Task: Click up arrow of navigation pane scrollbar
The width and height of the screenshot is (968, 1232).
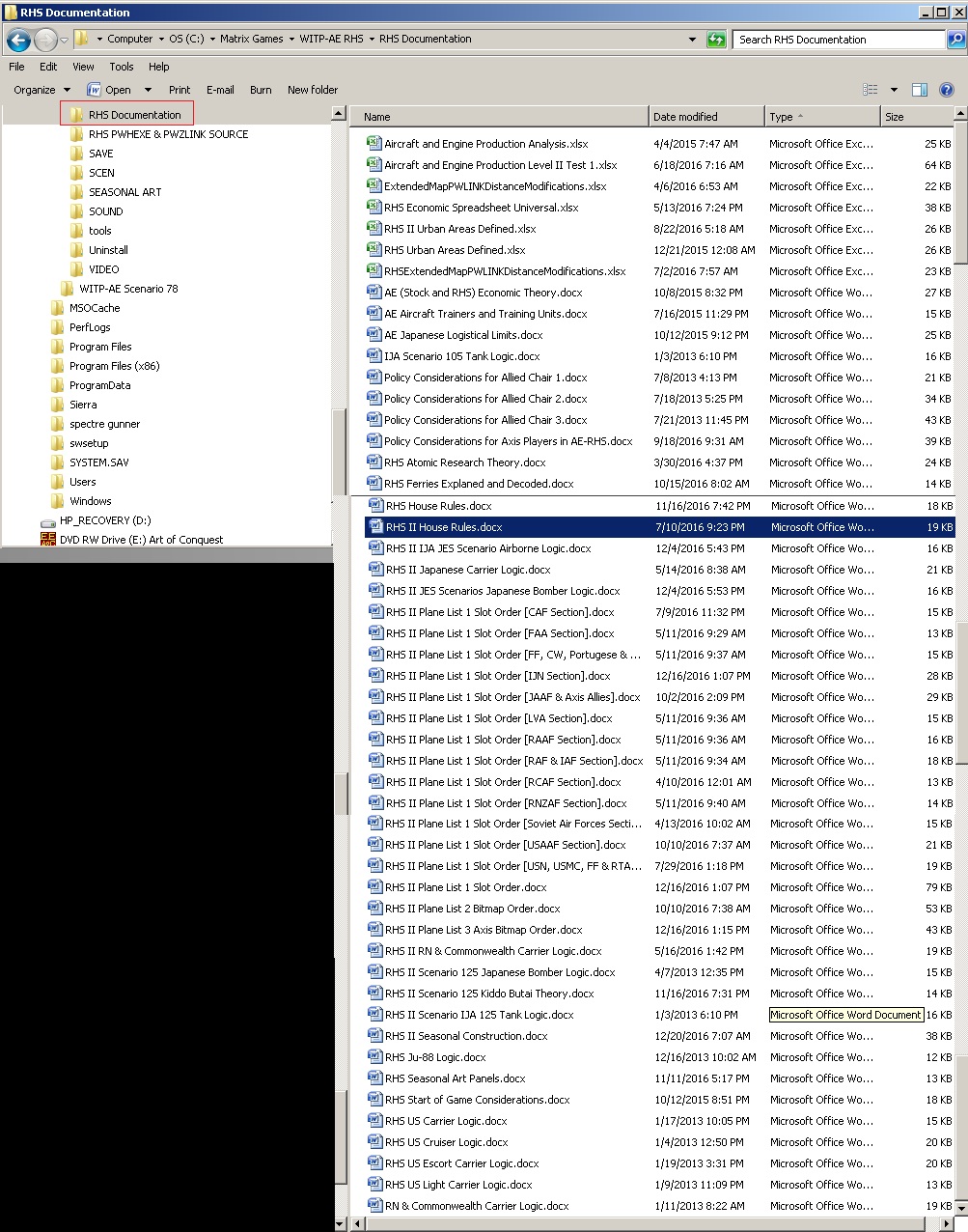Action: 339,113
